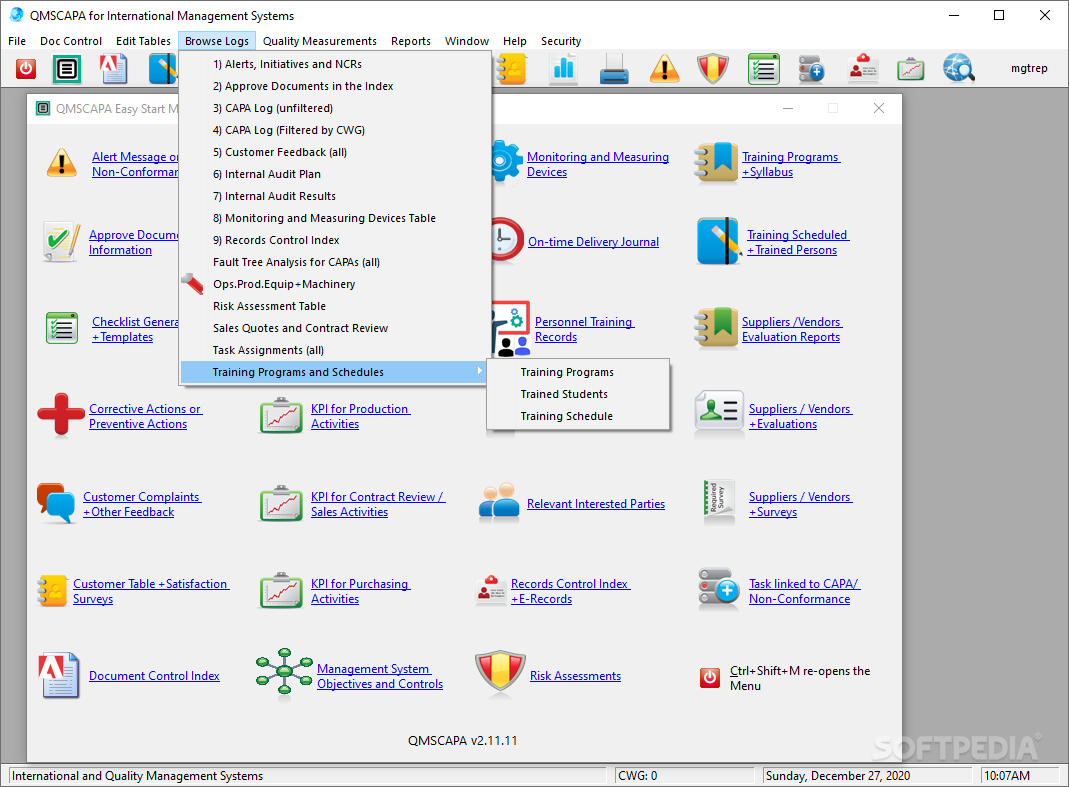Viewport: 1069px width, 787px height.
Task: Click the Management System Objectives network icon
Action: 284,673
